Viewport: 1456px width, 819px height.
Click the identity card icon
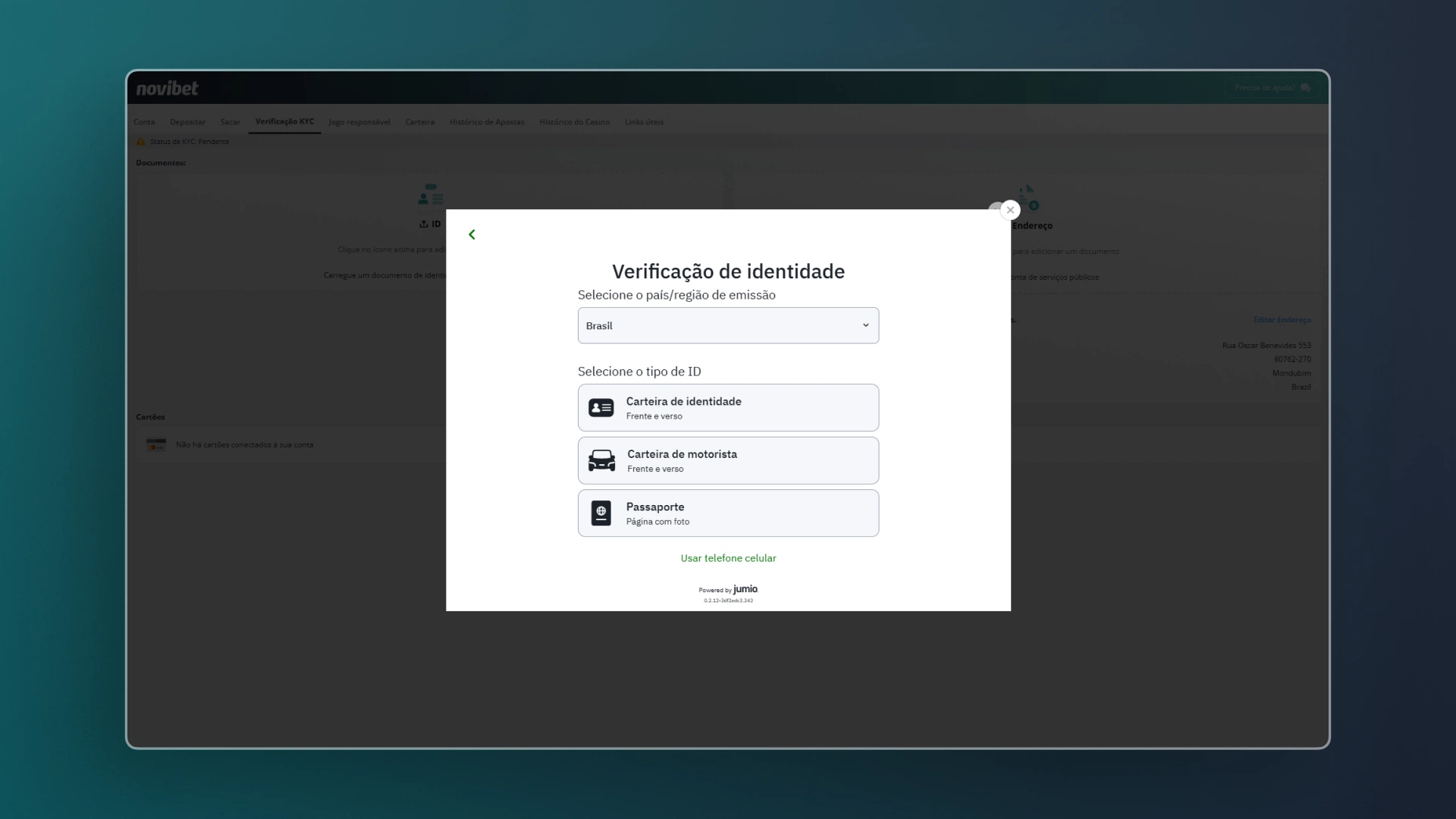pos(601,408)
